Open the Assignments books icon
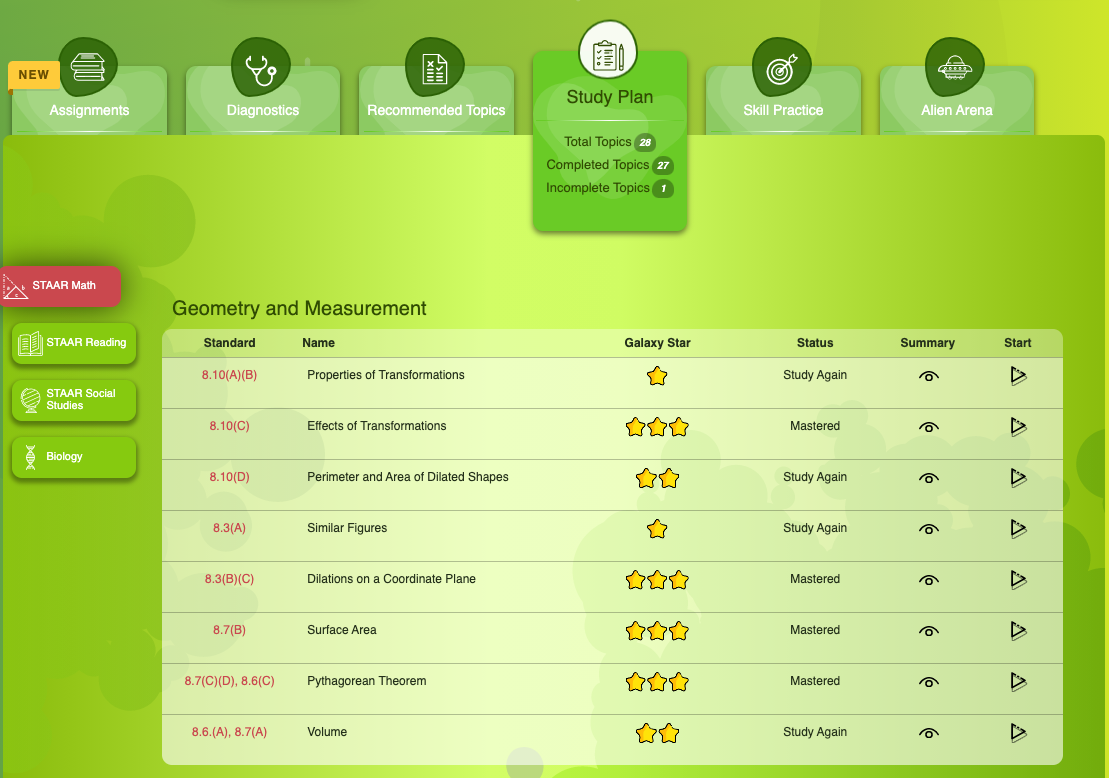The image size is (1109, 778). pyautogui.click(x=88, y=67)
